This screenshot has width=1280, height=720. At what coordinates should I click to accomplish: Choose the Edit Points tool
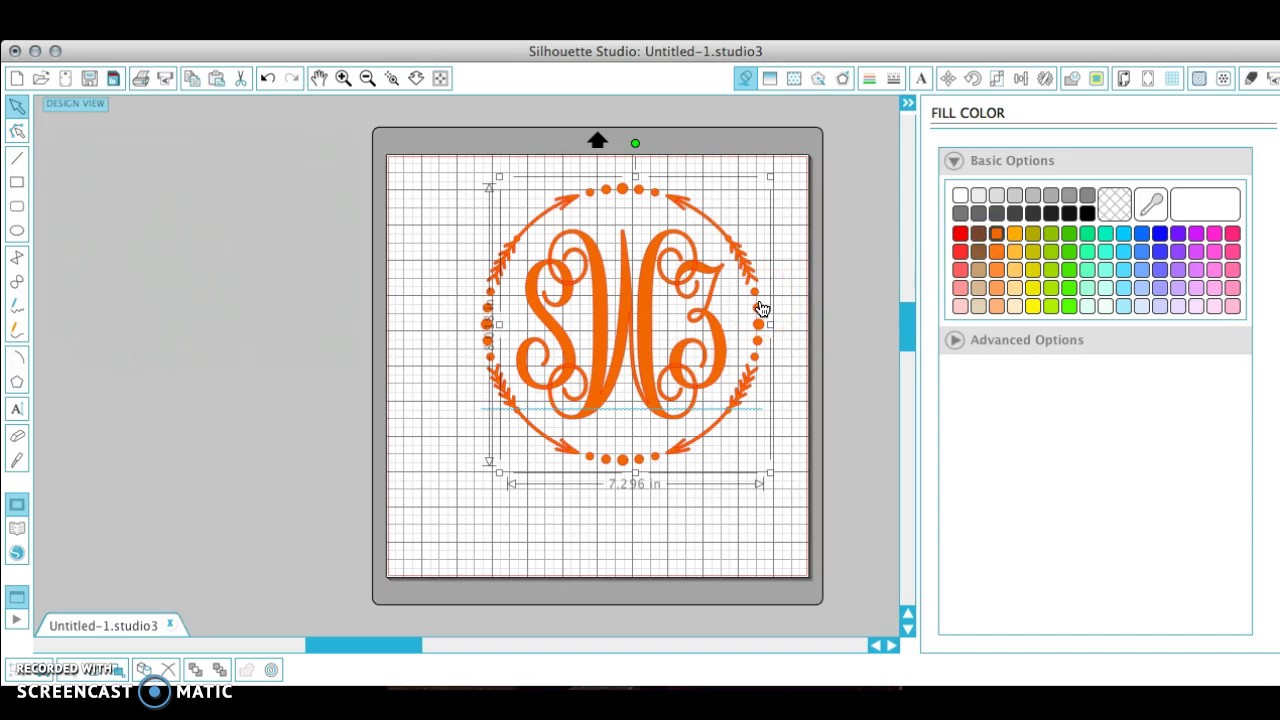[x=17, y=131]
